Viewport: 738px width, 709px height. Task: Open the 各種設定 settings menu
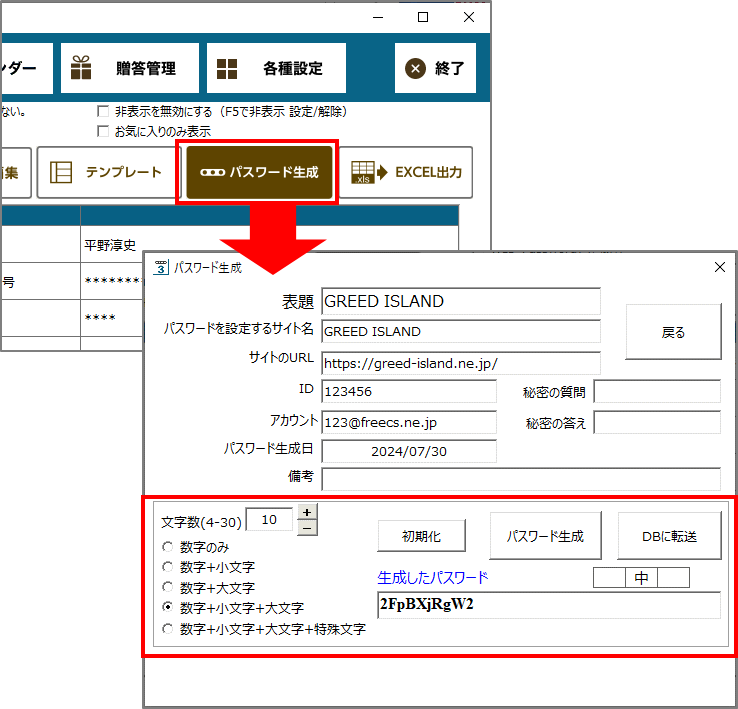(276, 68)
